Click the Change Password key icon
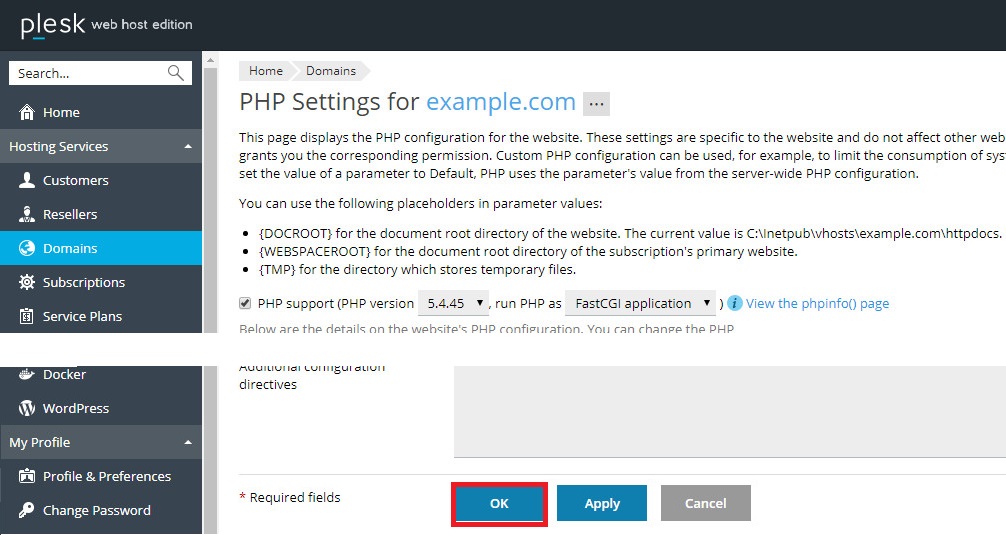 click(27, 510)
